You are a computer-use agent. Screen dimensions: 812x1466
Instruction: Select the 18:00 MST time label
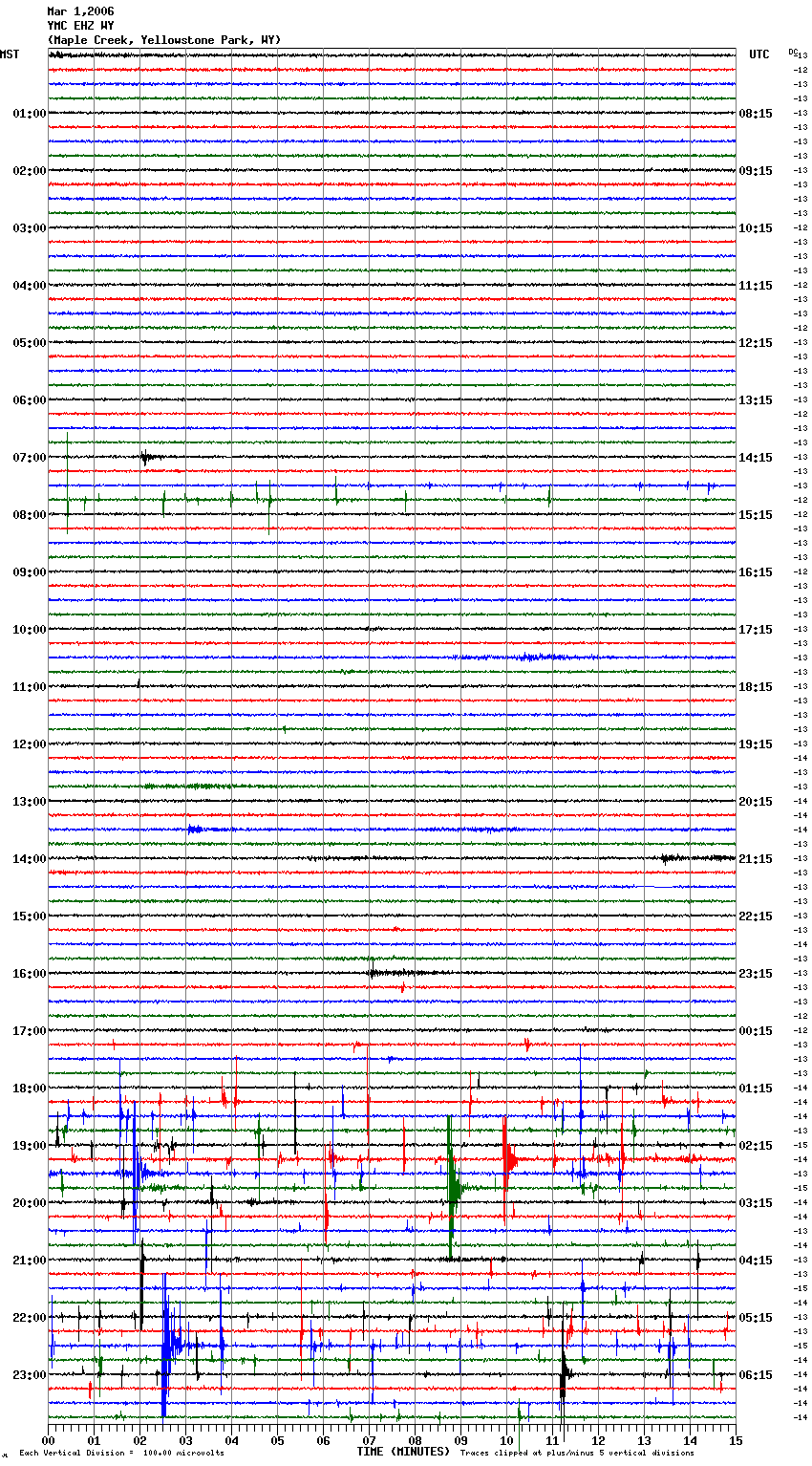(30, 1089)
